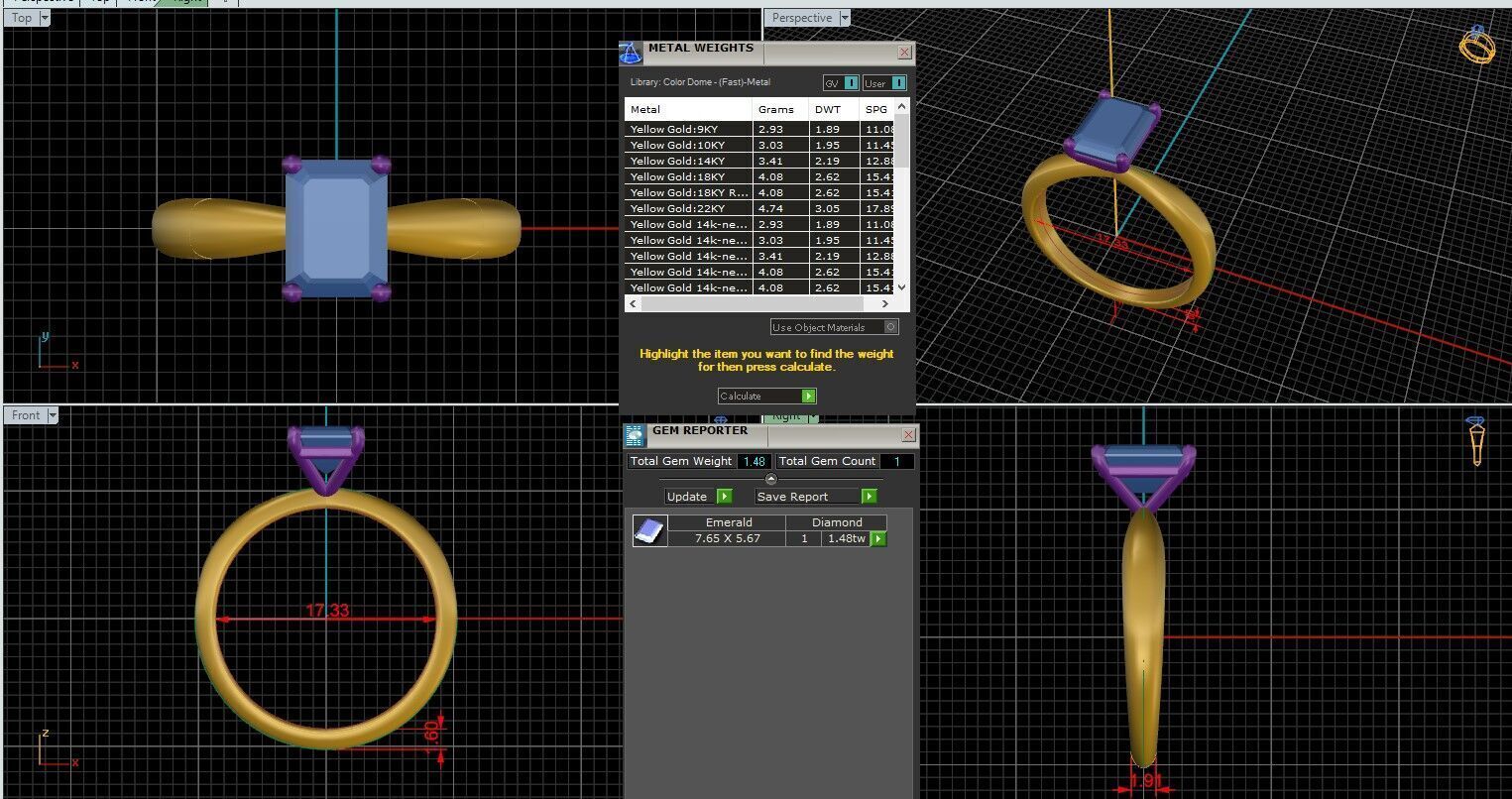
Task: Open the Perspective viewport dropdown arrow
Action: pos(845,18)
